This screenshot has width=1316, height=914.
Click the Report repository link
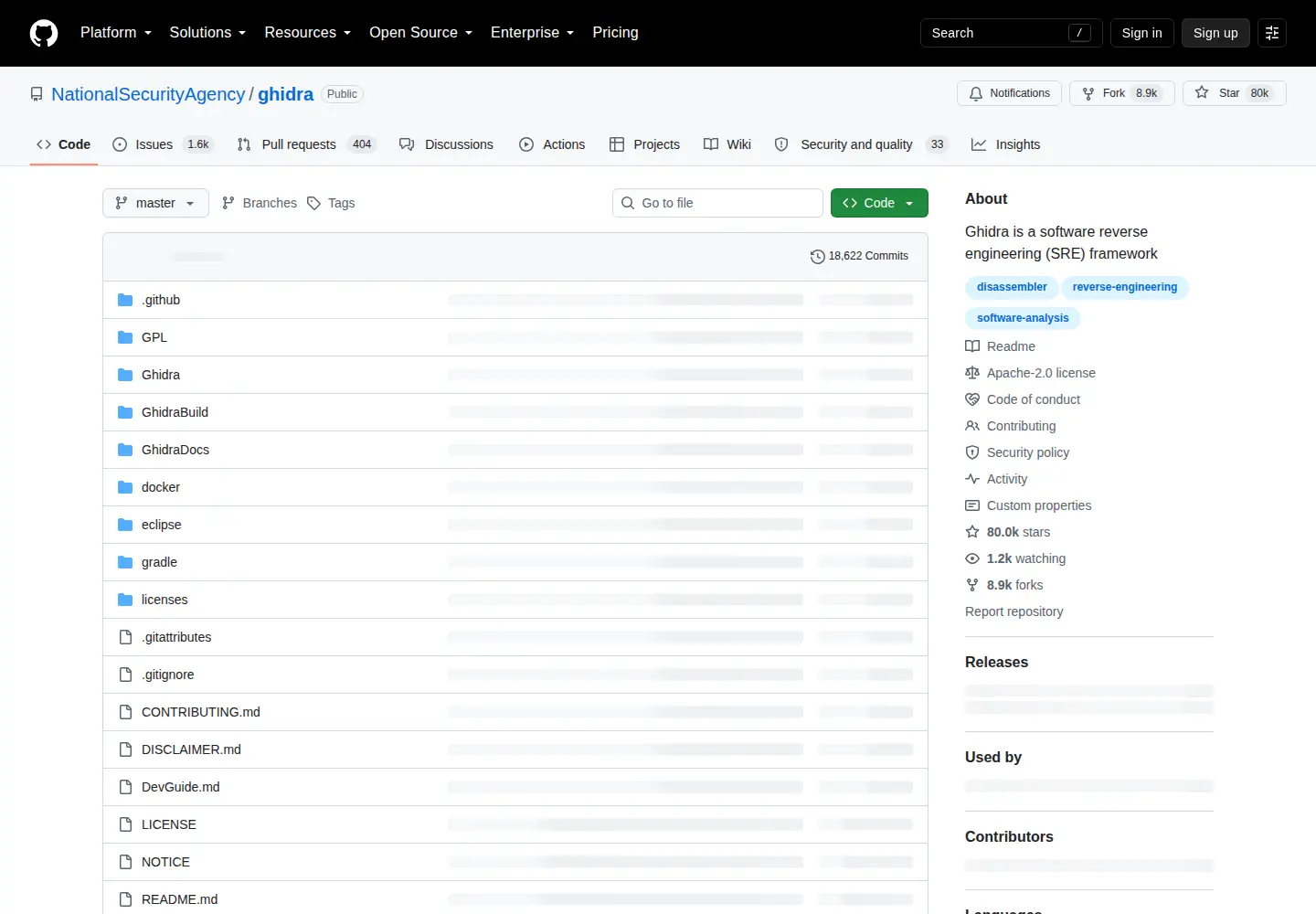[x=1014, y=611]
